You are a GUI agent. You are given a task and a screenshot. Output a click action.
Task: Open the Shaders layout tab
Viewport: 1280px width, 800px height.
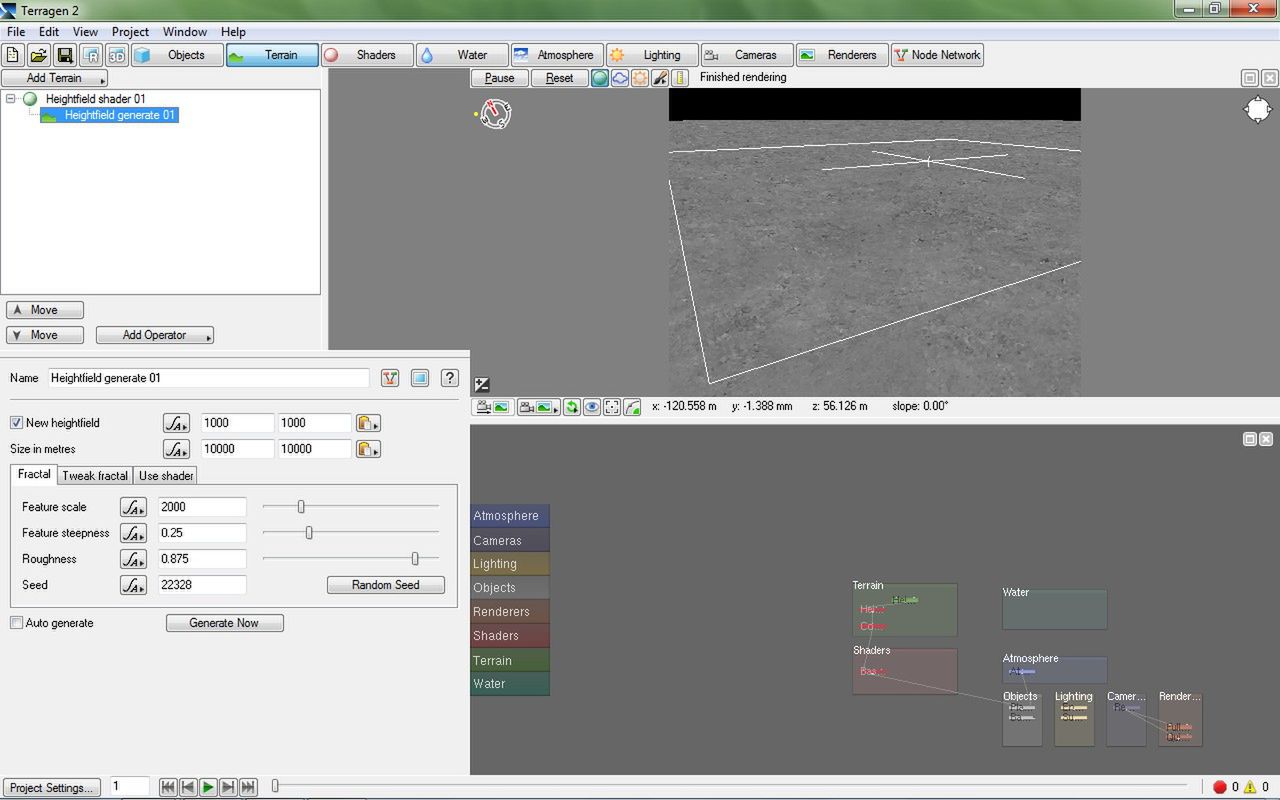click(366, 55)
